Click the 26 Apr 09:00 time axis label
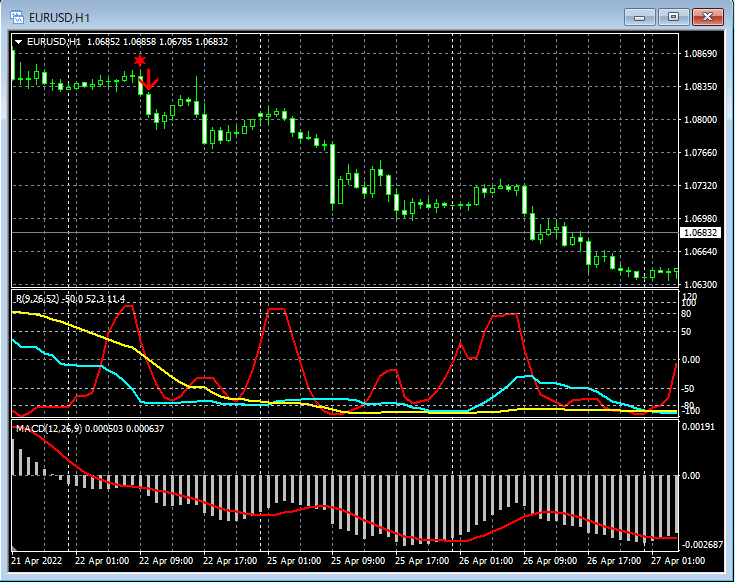 tap(549, 561)
